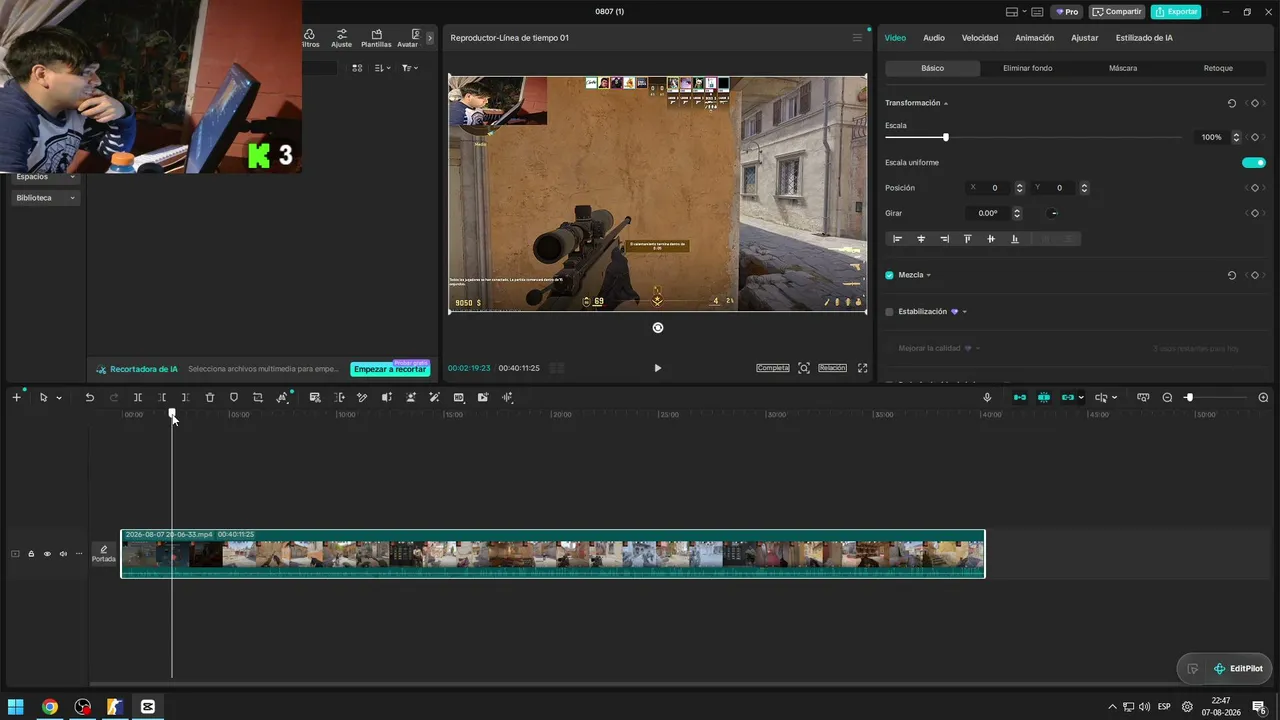Viewport: 1280px width, 720px height.
Task: Click the Escala slider handle
Action: coord(946,137)
